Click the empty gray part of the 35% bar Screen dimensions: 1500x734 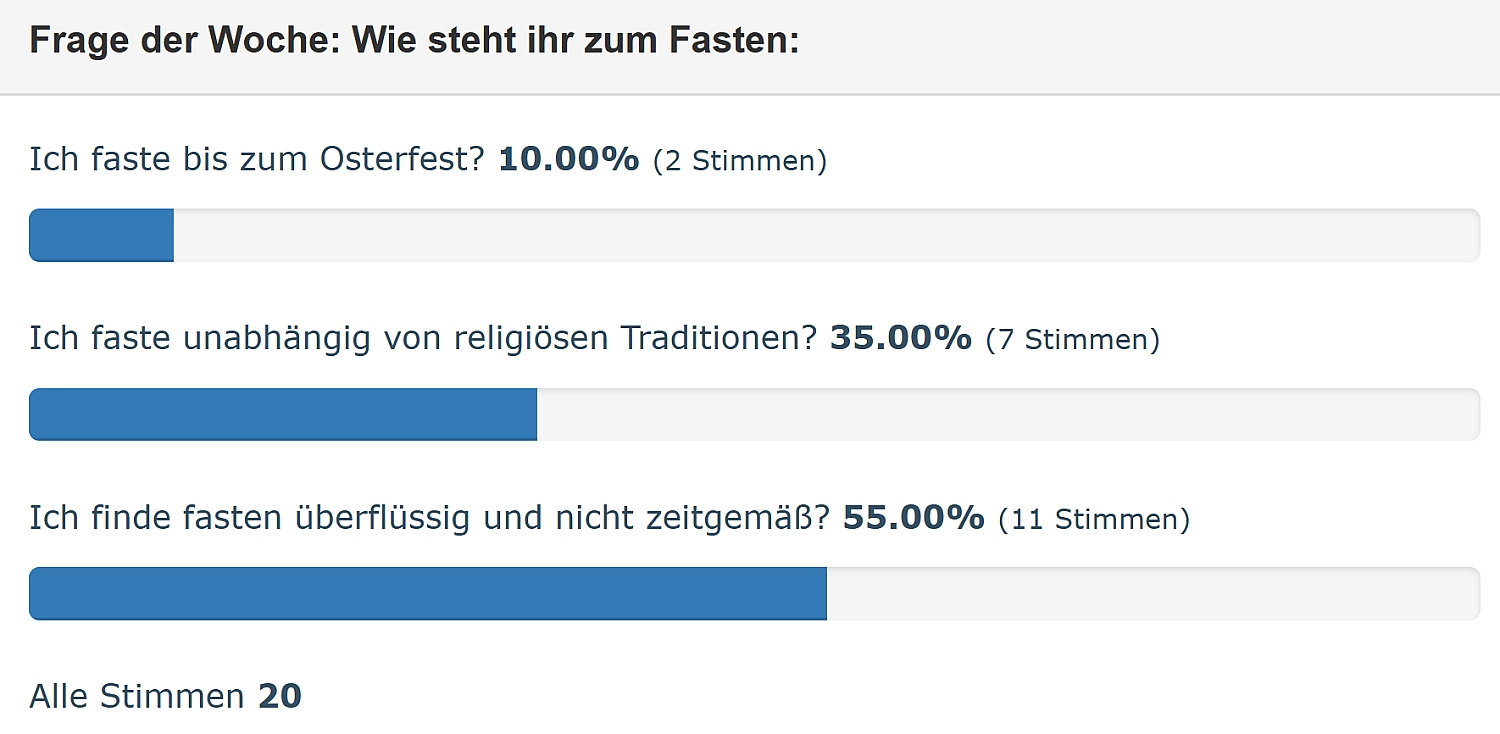1007,415
